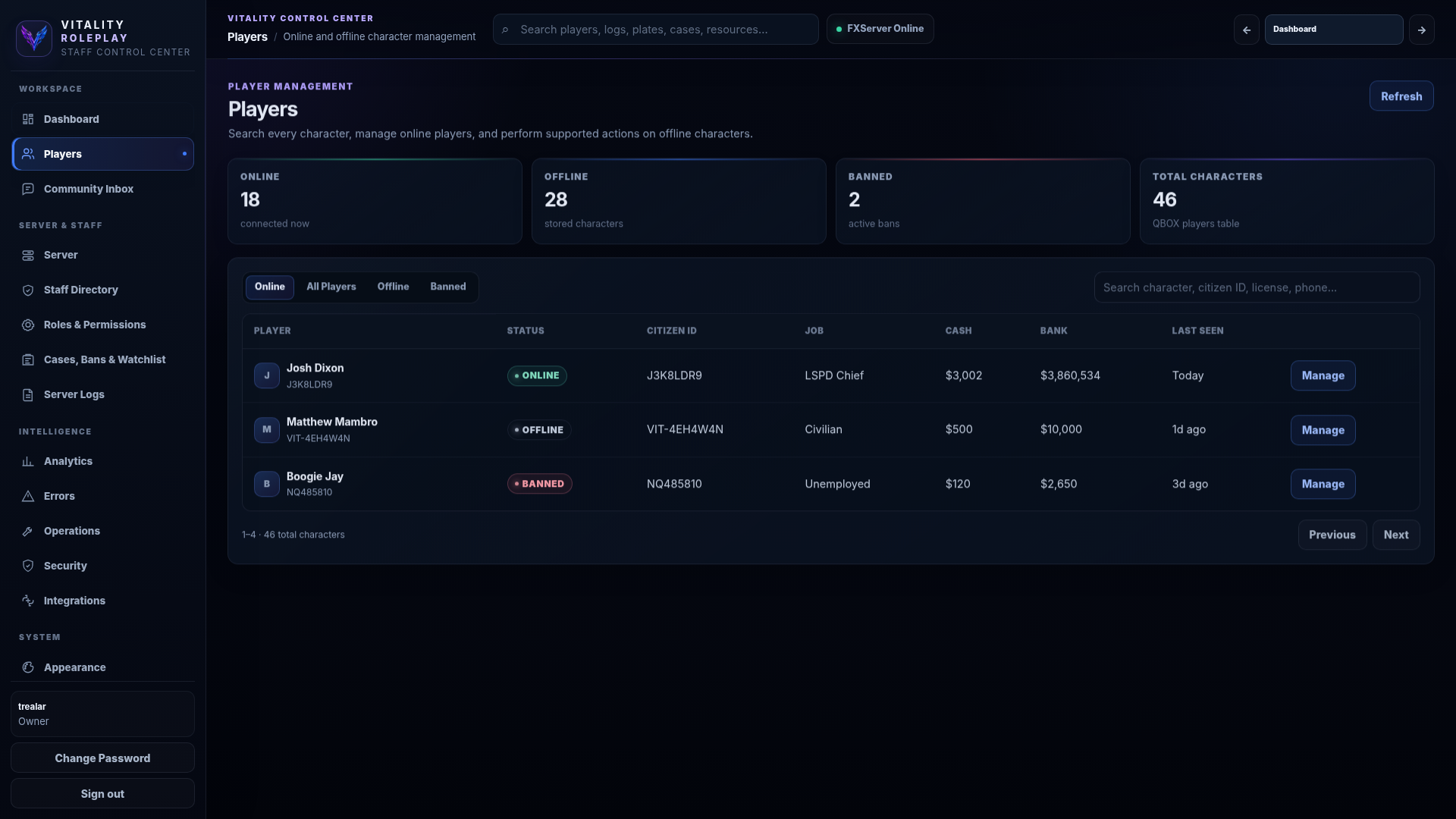This screenshot has height=819, width=1456.
Task: Click the FXServer Online status badge
Action: 880,29
